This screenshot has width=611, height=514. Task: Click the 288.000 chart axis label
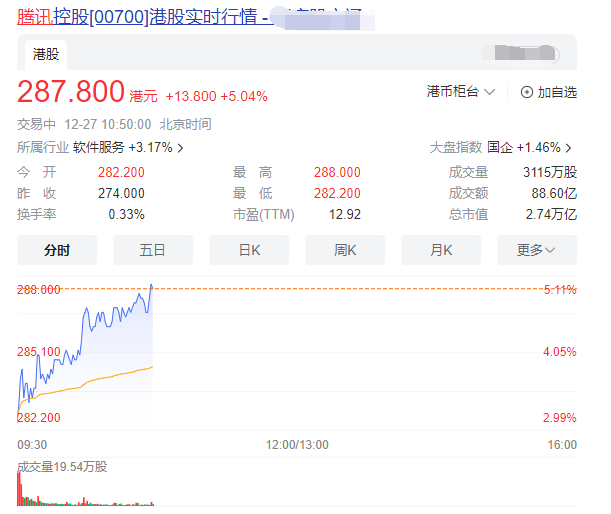(x=39, y=290)
